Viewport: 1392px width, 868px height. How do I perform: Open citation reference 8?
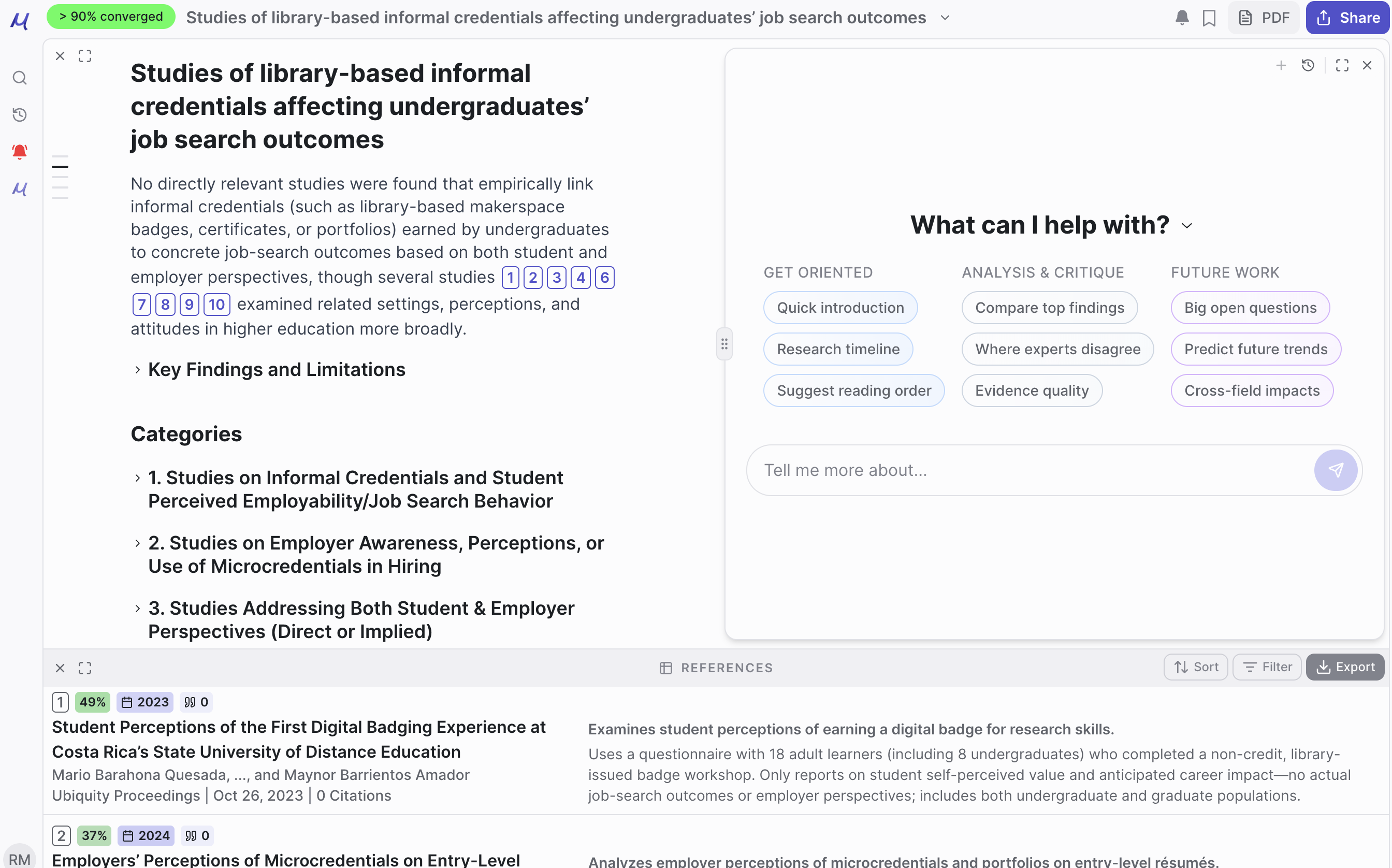[x=165, y=304]
